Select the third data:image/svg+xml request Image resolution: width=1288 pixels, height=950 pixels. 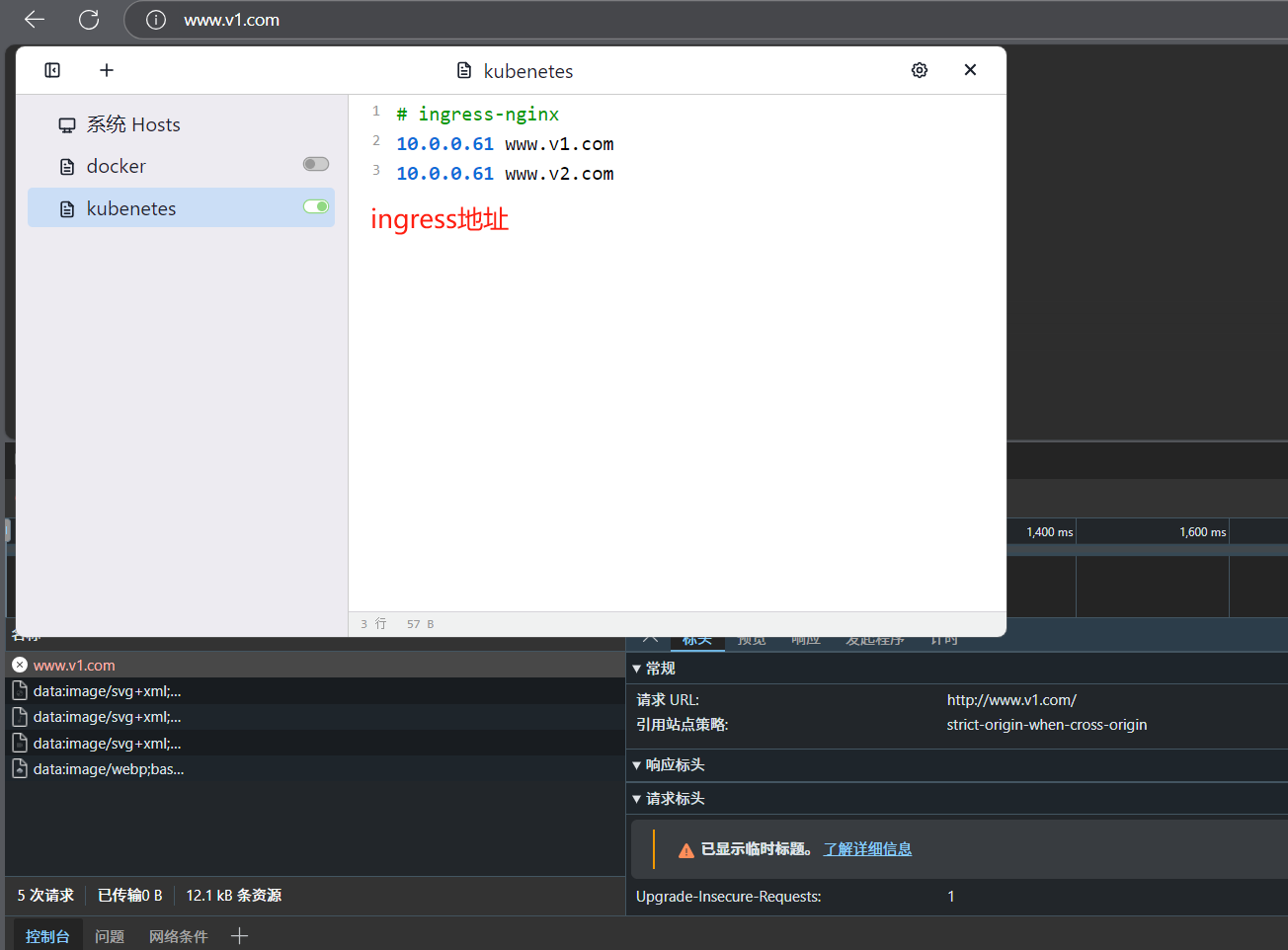(x=314, y=744)
